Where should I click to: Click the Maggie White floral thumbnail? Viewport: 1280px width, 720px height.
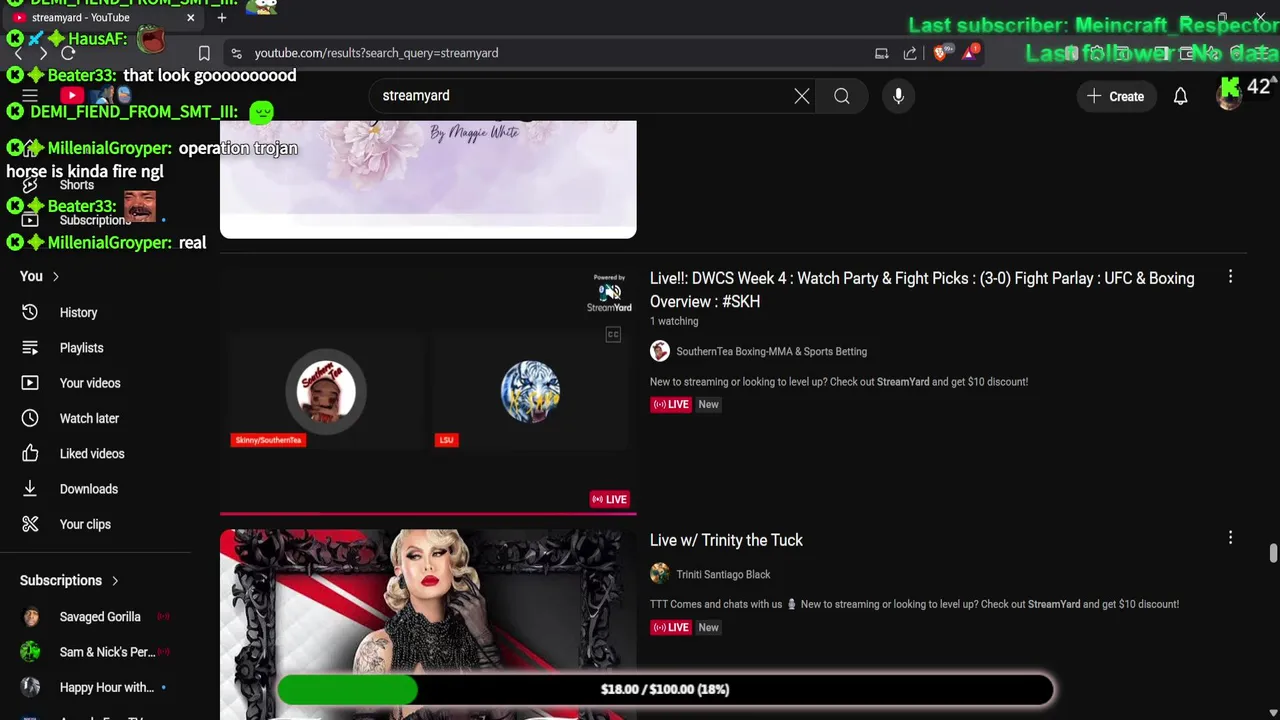[428, 179]
